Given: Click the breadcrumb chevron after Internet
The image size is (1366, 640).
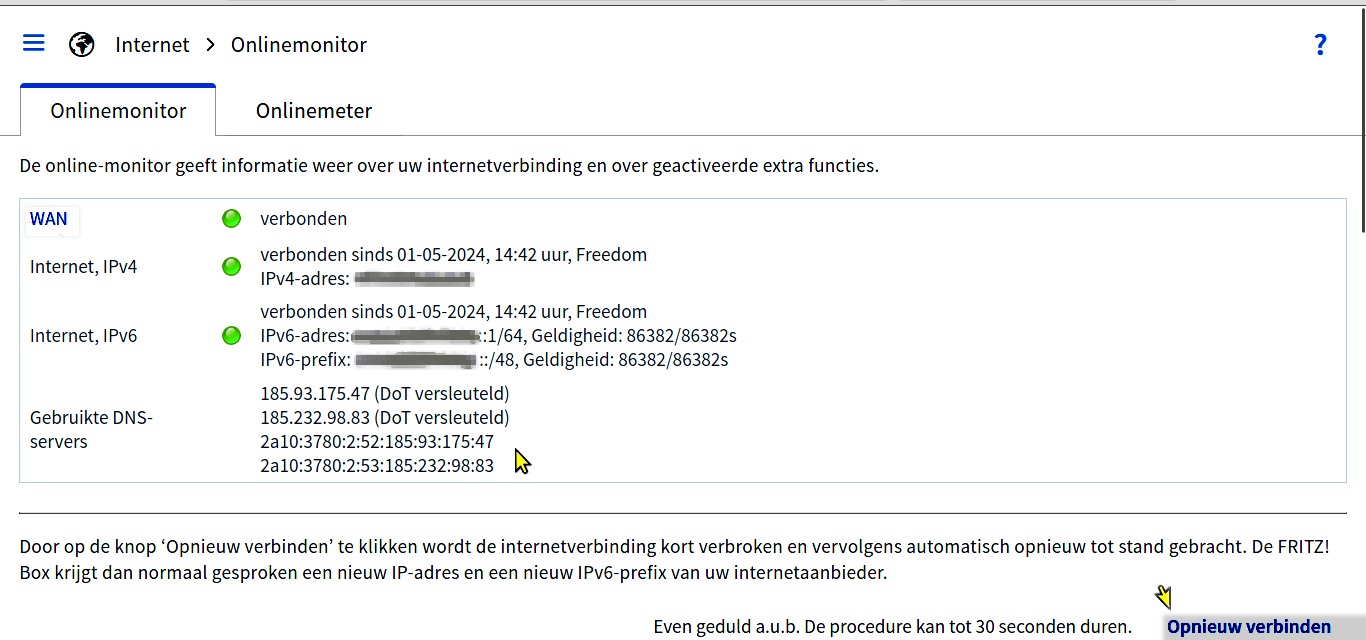Looking at the screenshot, I should click(210, 45).
